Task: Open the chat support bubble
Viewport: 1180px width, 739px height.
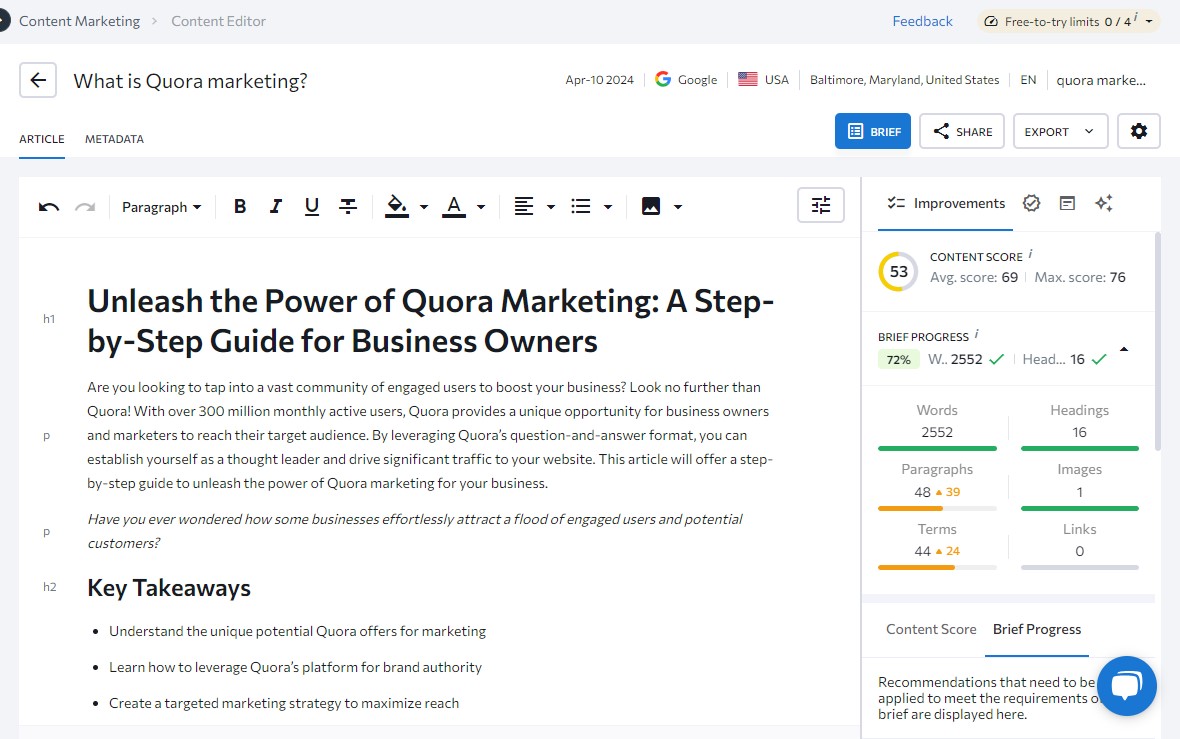Action: (1127, 686)
